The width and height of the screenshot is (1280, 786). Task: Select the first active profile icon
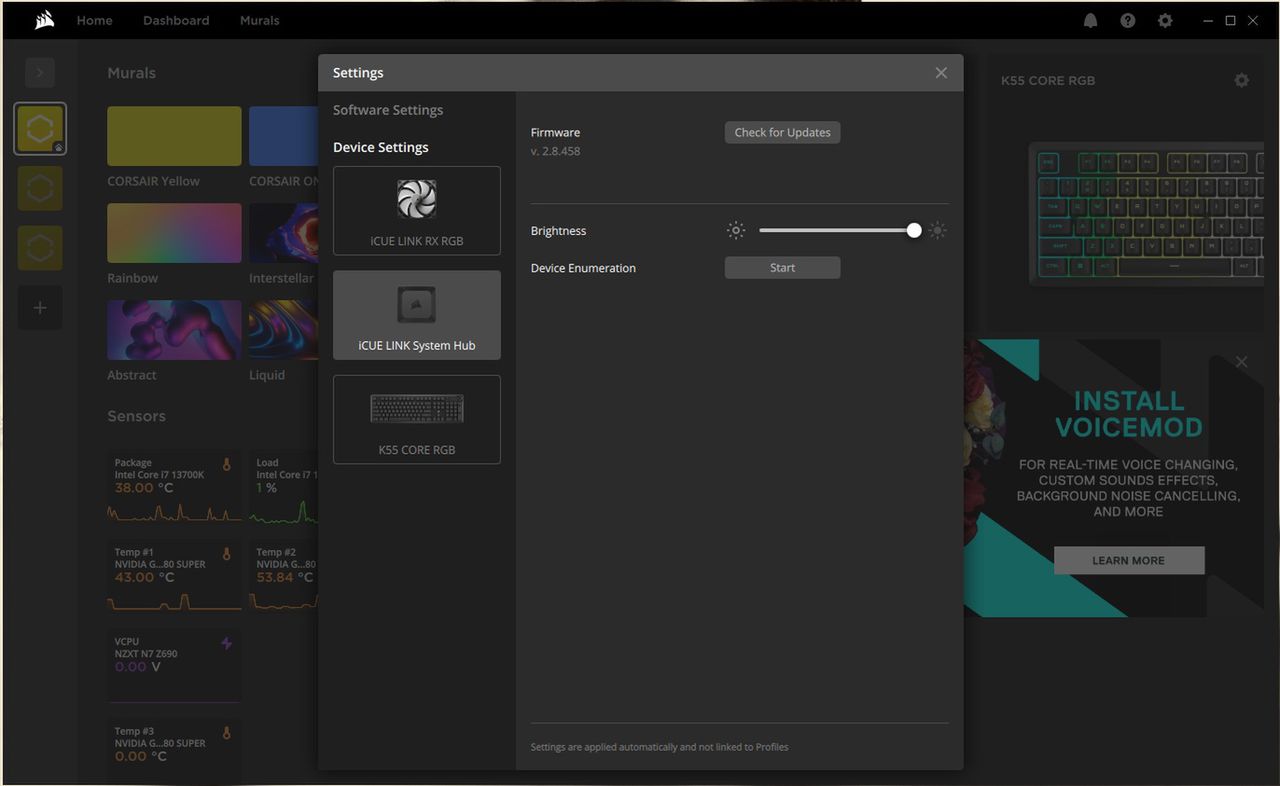[x=40, y=129]
